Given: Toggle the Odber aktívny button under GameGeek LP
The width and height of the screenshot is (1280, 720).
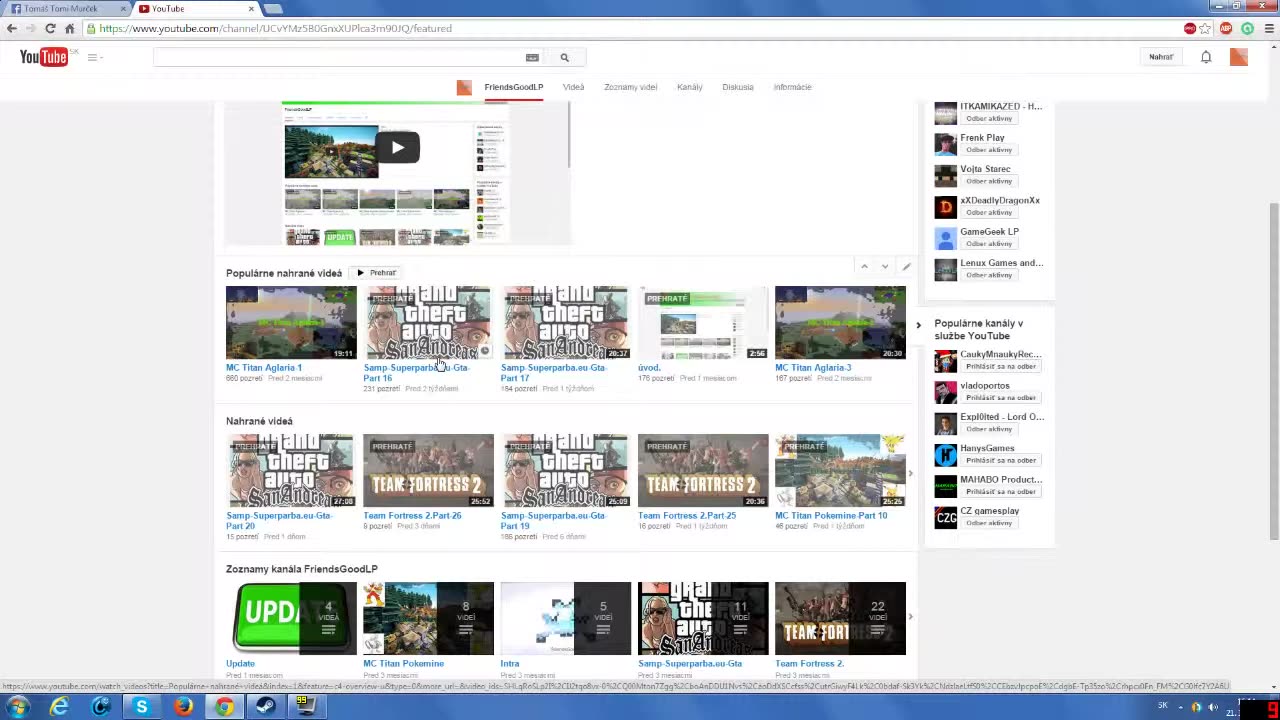Looking at the screenshot, I should pyautogui.click(x=989, y=243).
